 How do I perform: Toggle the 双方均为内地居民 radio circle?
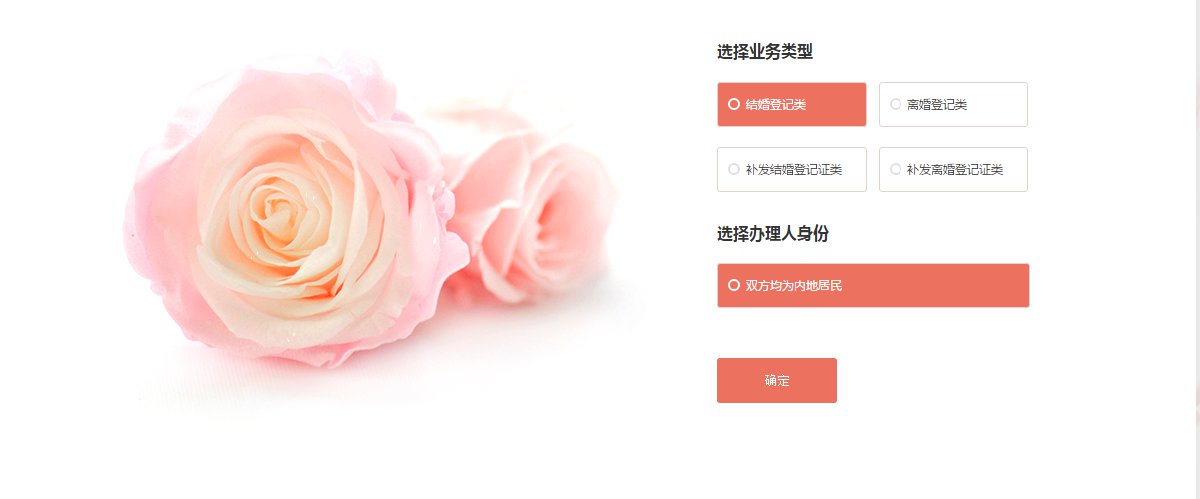tap(734, 285)
